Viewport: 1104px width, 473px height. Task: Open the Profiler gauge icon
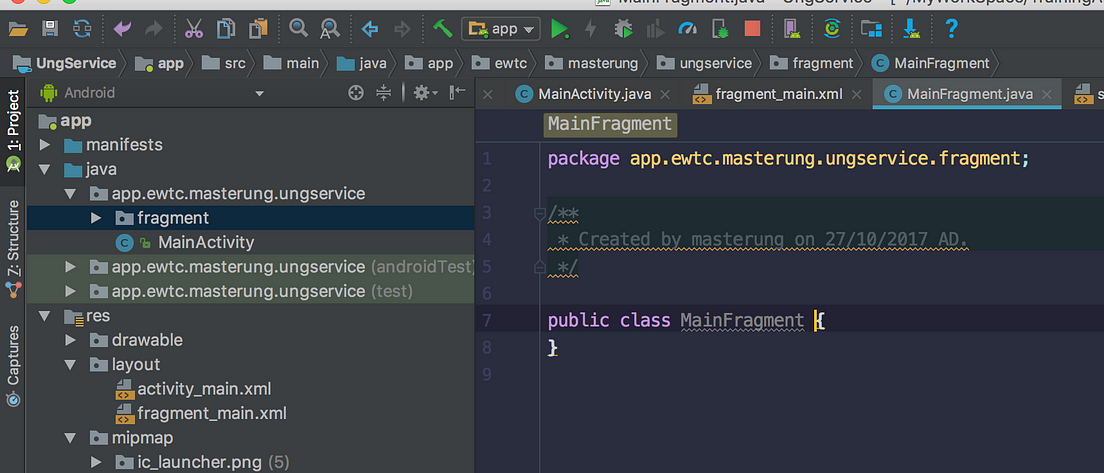point(687,29)
